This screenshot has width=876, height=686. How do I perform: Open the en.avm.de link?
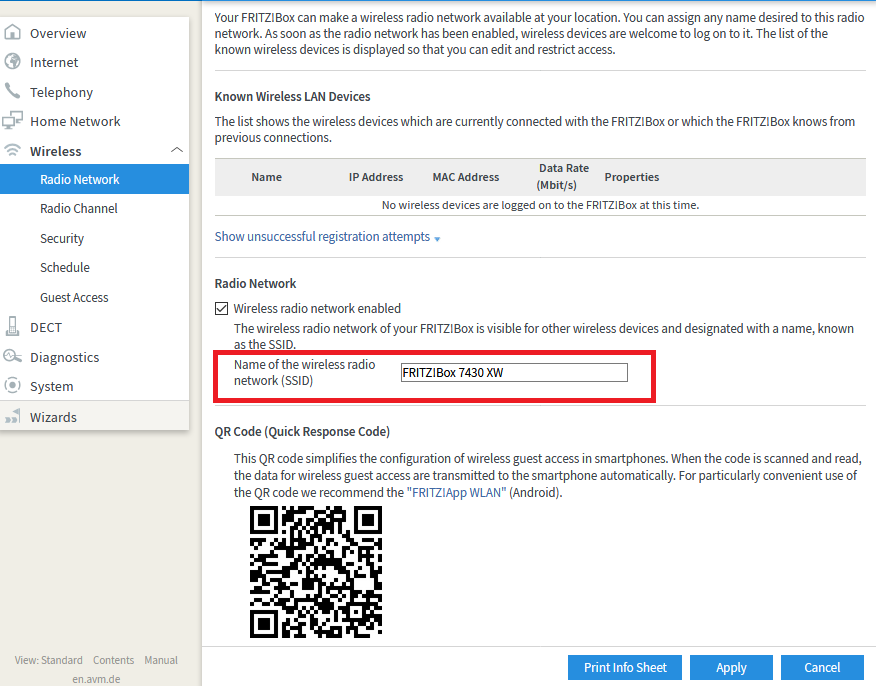(96, 679)
